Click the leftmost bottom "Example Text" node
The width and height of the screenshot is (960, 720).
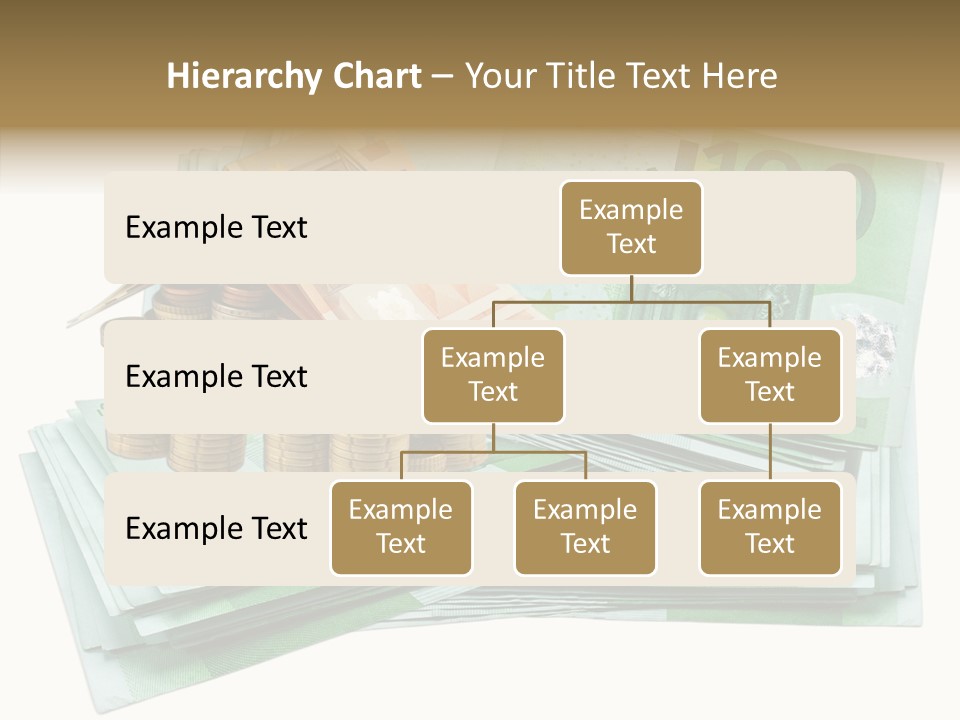click(401, 528)
